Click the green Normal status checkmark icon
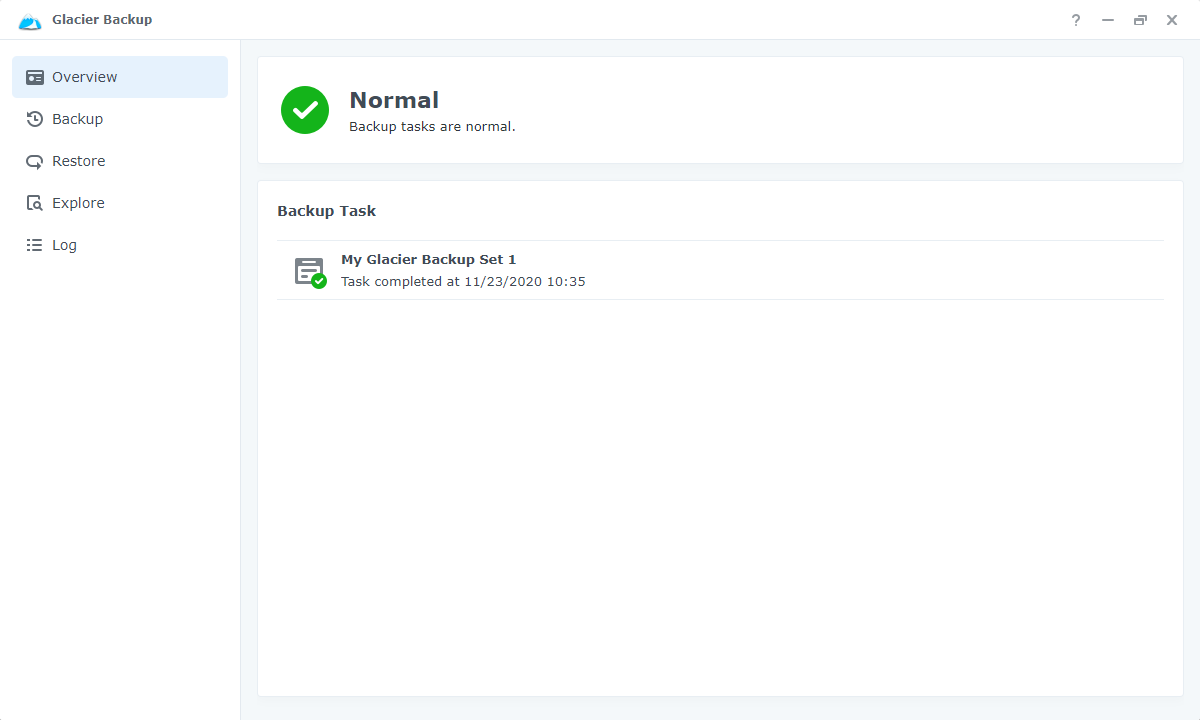The height and width of the screenshot is (720, 1200). click(x=305, y=110)
